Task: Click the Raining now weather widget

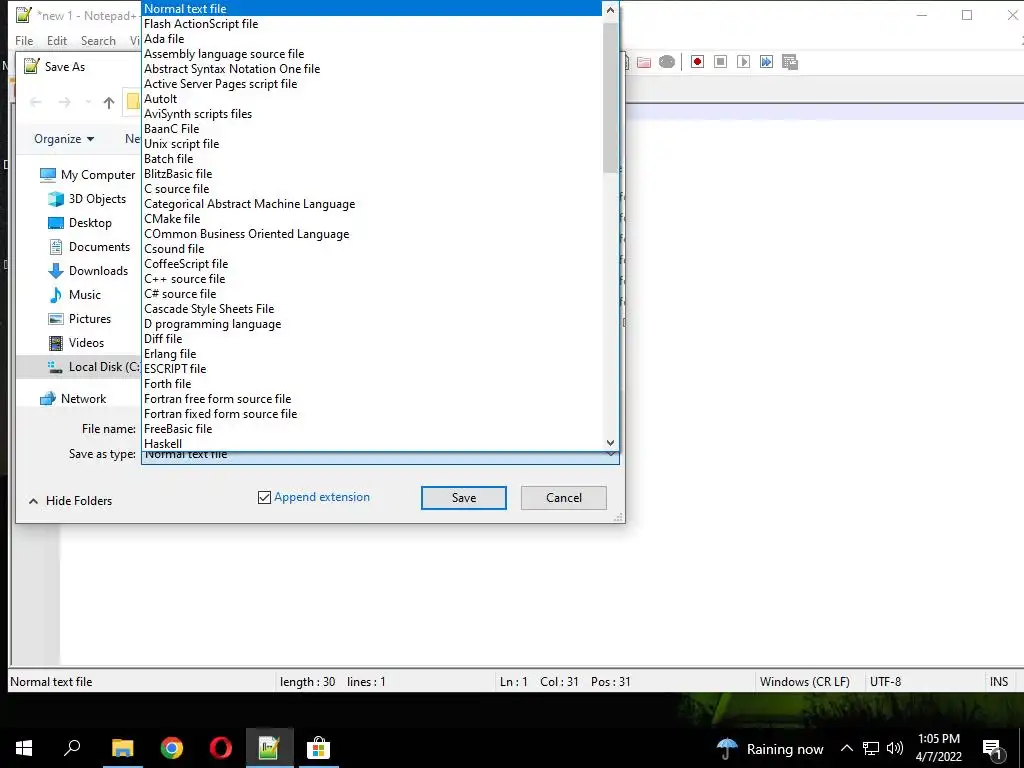Action: coord(771,749)
